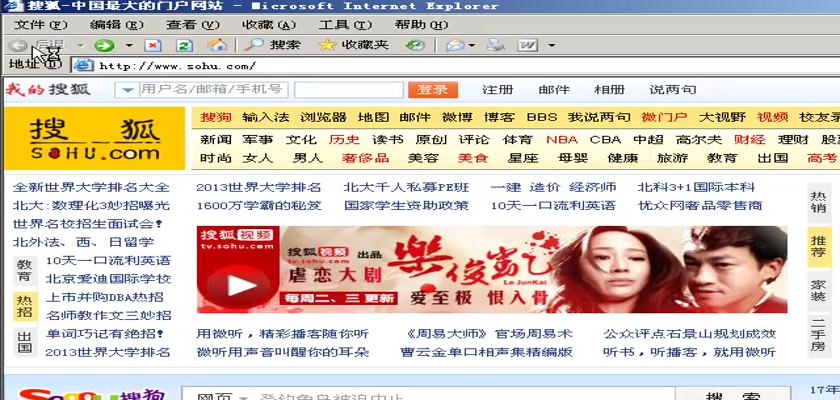Viewport: 840px width, 400px height.
Task: Open the 文件(F) menu
Action: 41,25
